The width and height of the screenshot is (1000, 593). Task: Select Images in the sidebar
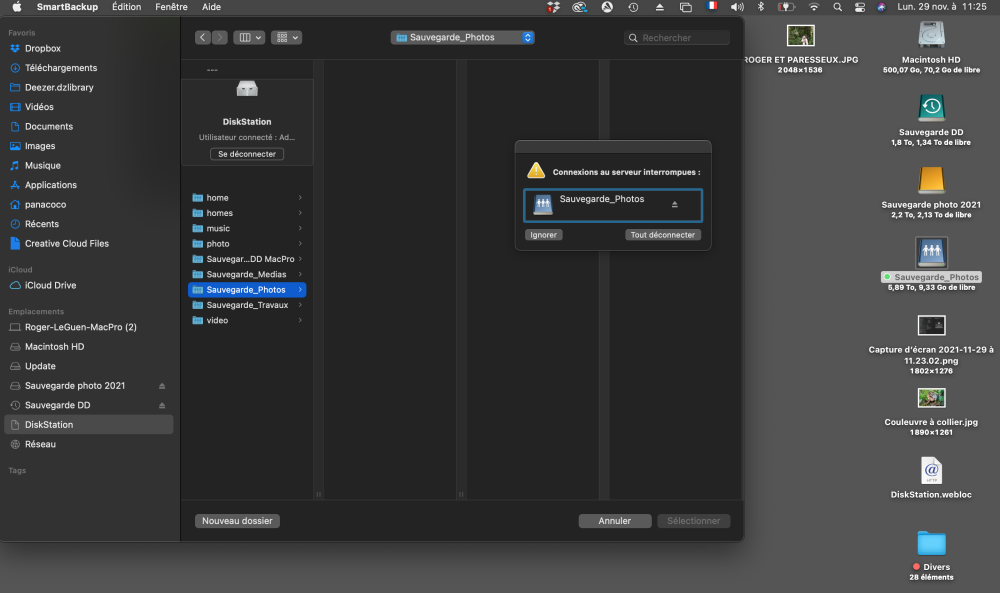click(89, 146)
